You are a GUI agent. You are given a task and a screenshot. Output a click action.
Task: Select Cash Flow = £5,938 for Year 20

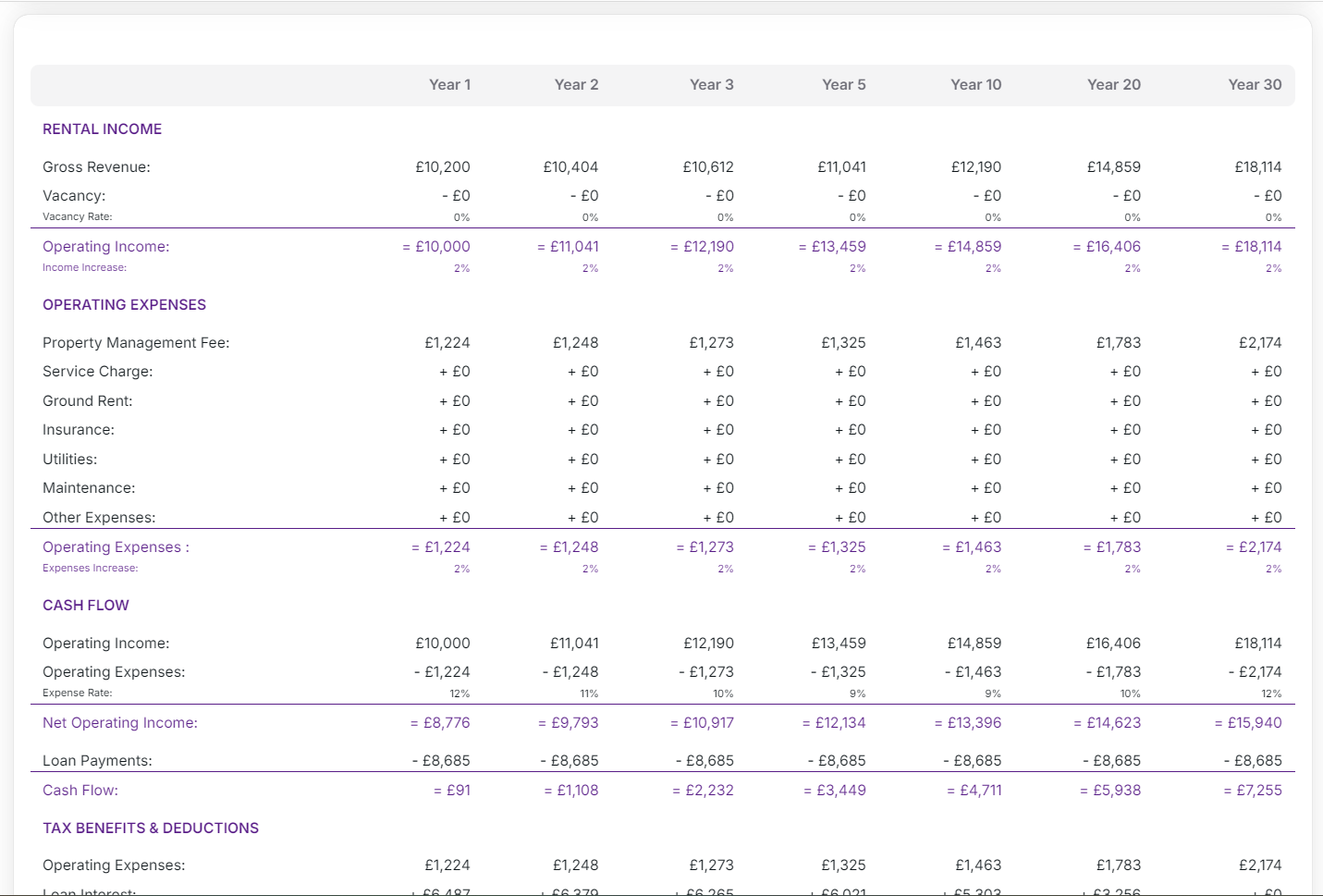tap(1110, 791)
